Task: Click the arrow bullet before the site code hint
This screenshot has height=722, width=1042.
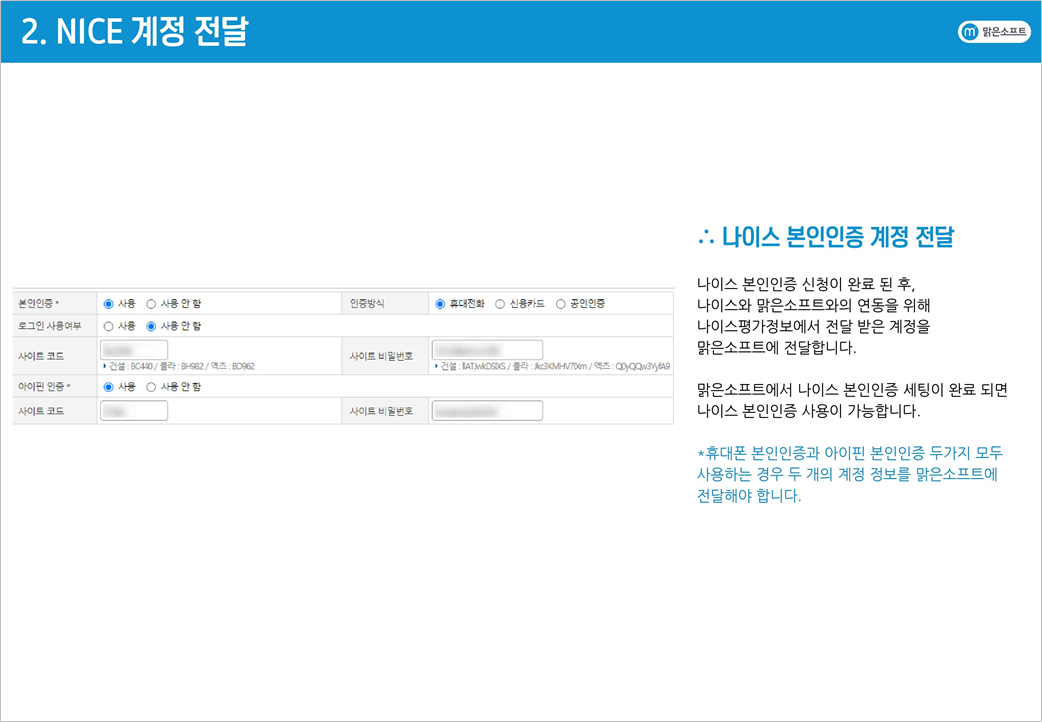Action: click(x=105, y=366)
